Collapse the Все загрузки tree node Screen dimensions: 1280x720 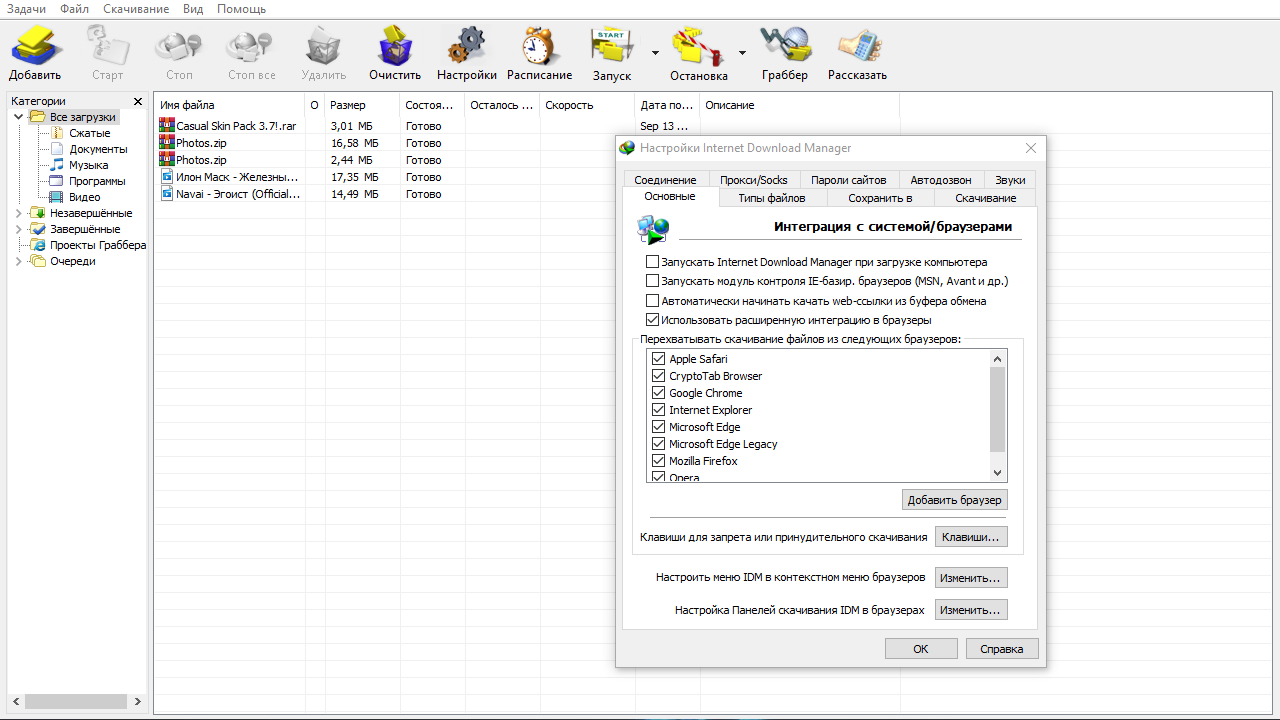[x=18, y=117]
